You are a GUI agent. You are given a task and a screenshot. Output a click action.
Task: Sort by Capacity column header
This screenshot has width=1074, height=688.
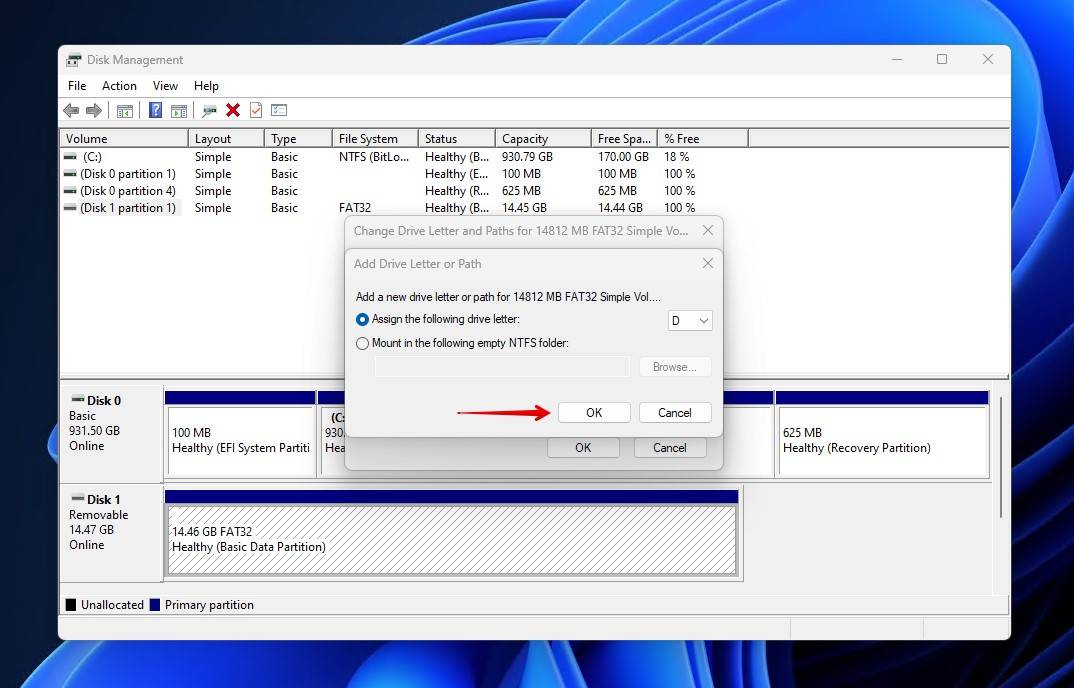543,138
